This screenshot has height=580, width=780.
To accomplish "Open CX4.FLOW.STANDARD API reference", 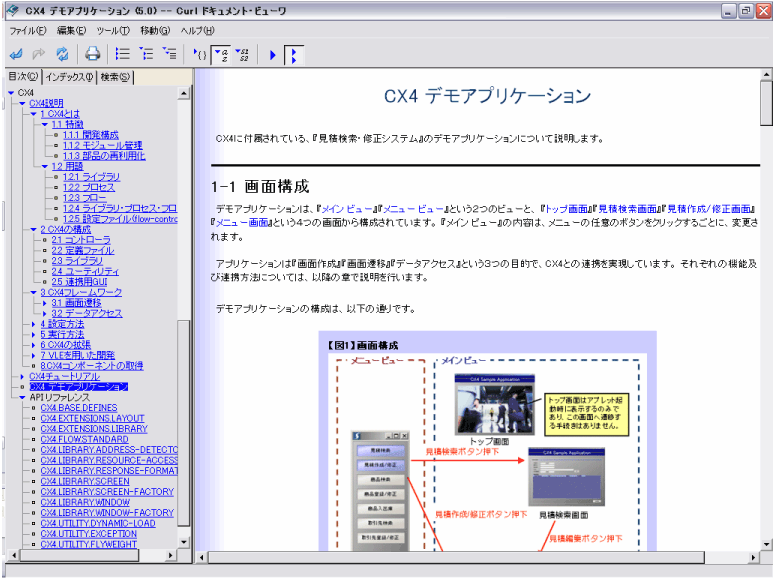I will pyautogui.click(x=85, y=439).
